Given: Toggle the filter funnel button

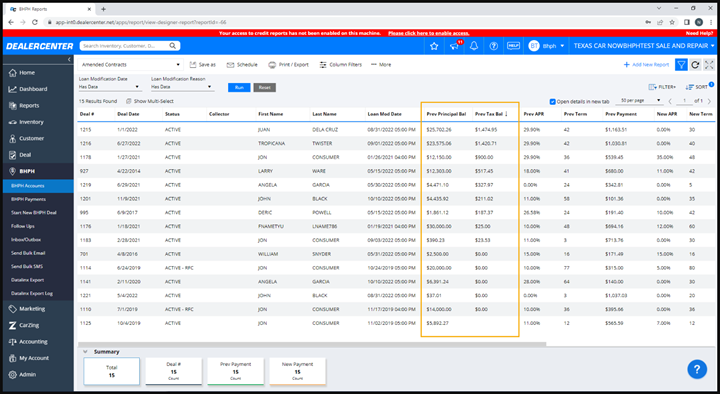Looking at the screenshot, I should click(x=681, y=65).
